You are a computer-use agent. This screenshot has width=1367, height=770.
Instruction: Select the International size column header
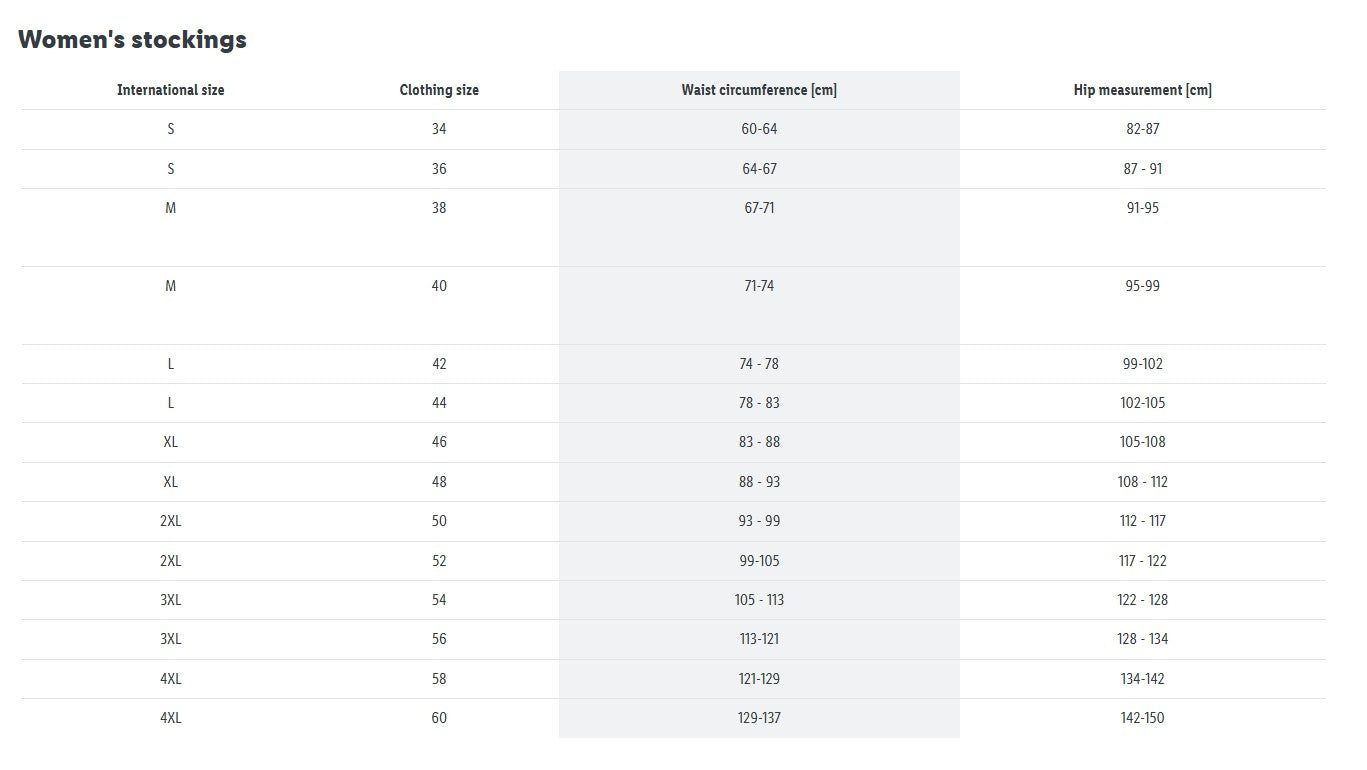[x=171, y=90]
